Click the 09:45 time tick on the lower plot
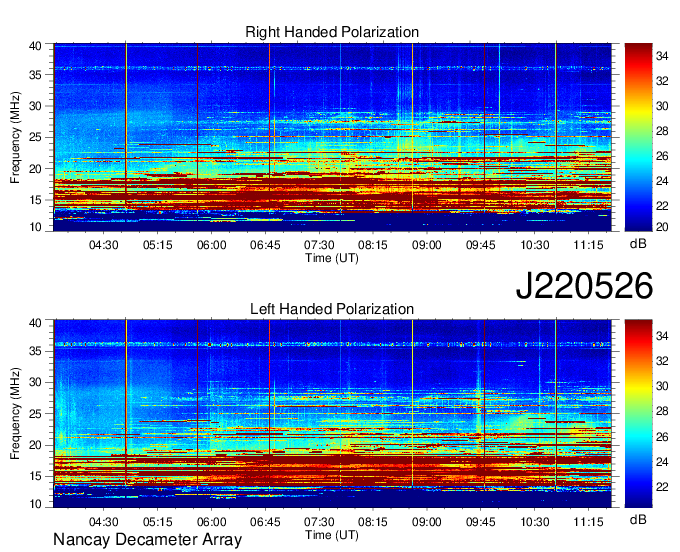Viewport: 680px width, 552px height. point(481,522)
